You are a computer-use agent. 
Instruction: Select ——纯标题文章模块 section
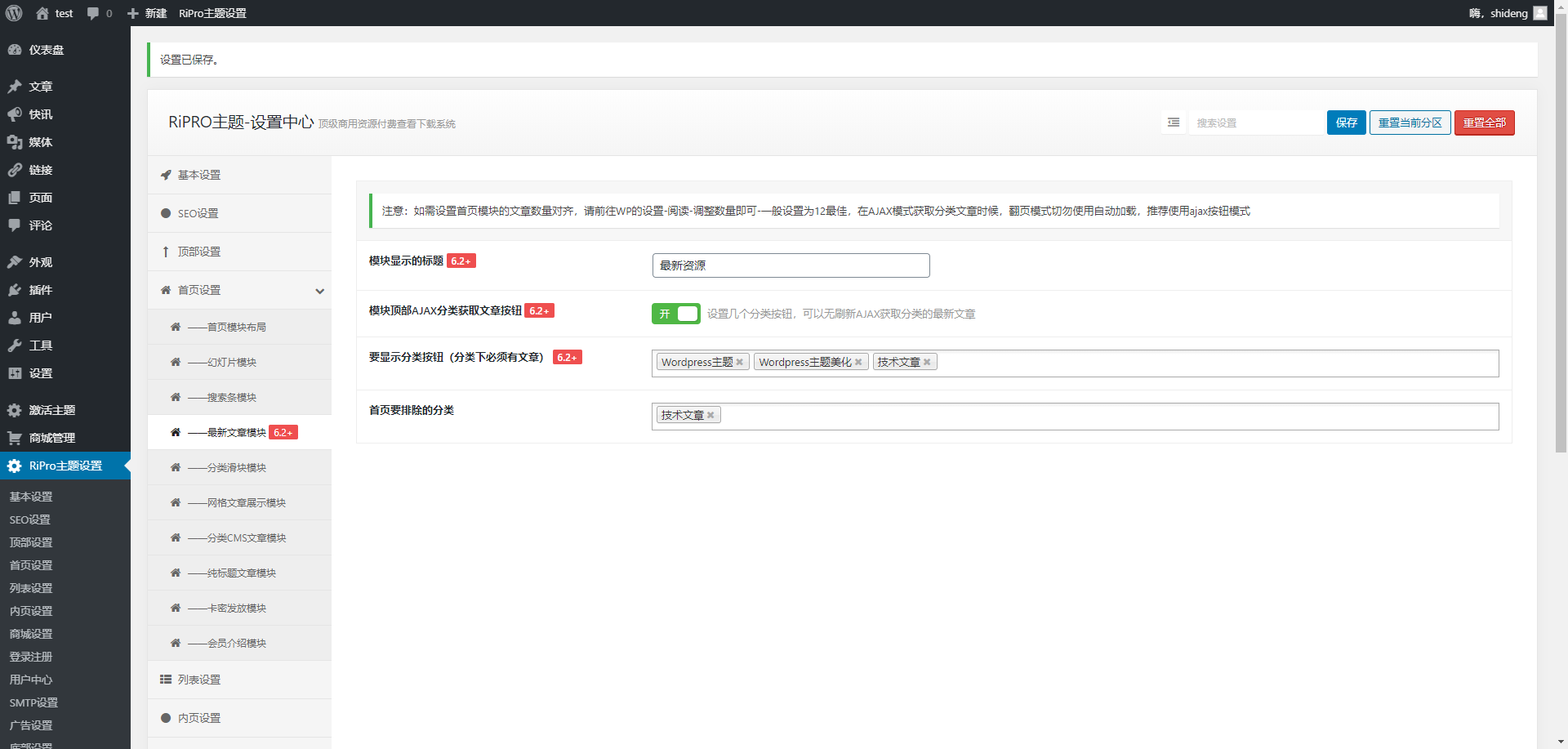click(239, 573)
